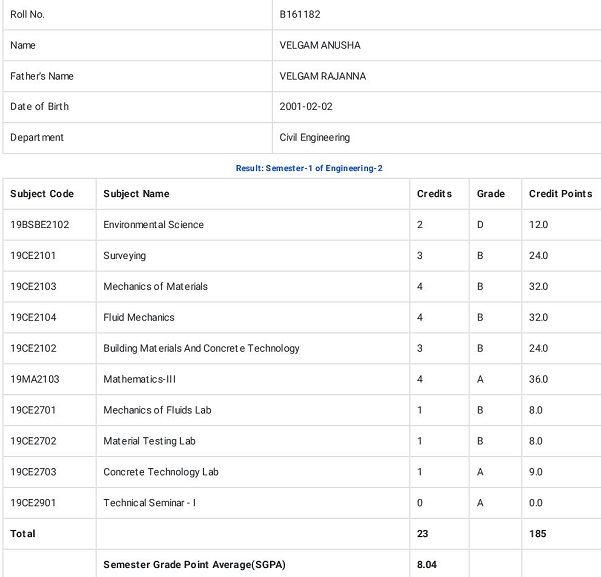Viewport: 601px width, 577px height.
Task: Click the Credits column header
Action: pyautogui.click(x=434, y=194)
